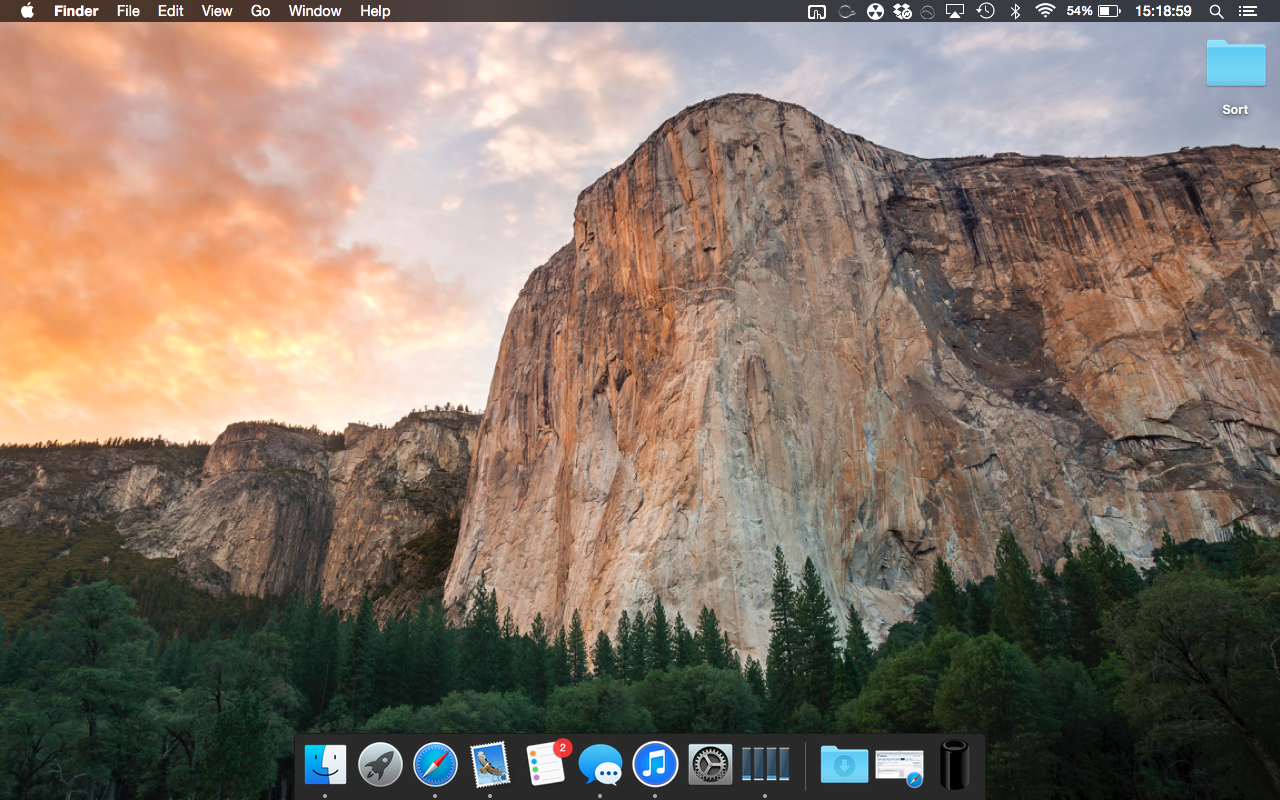Open the Go menu

click(261, 11)
